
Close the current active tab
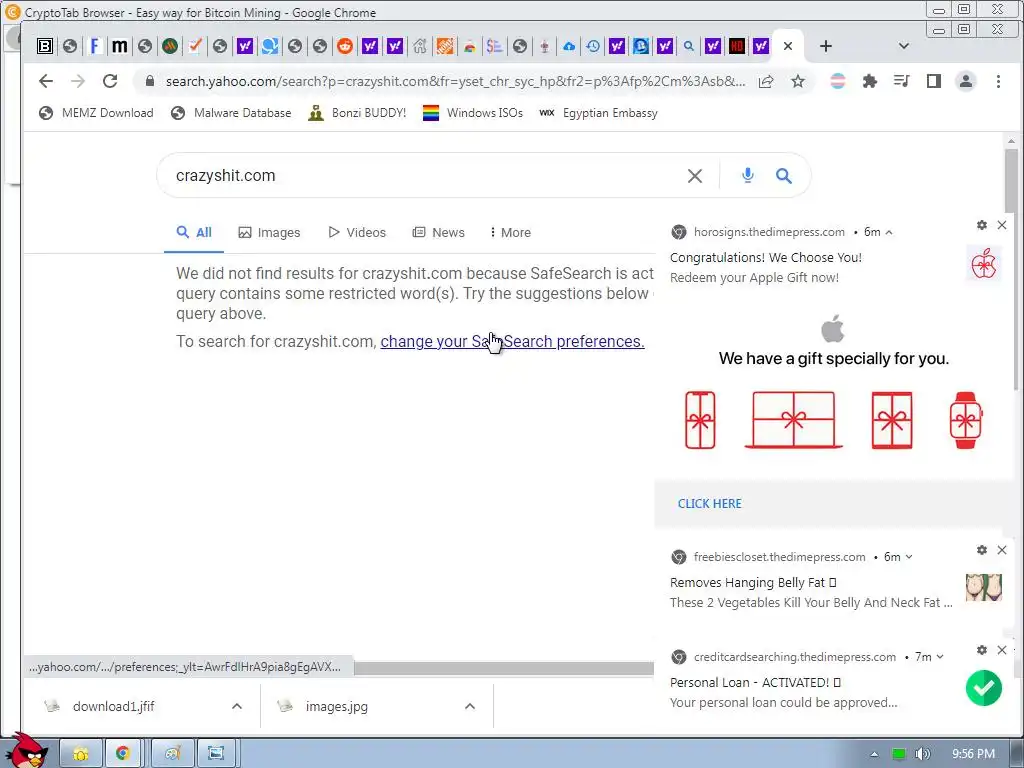788,46
